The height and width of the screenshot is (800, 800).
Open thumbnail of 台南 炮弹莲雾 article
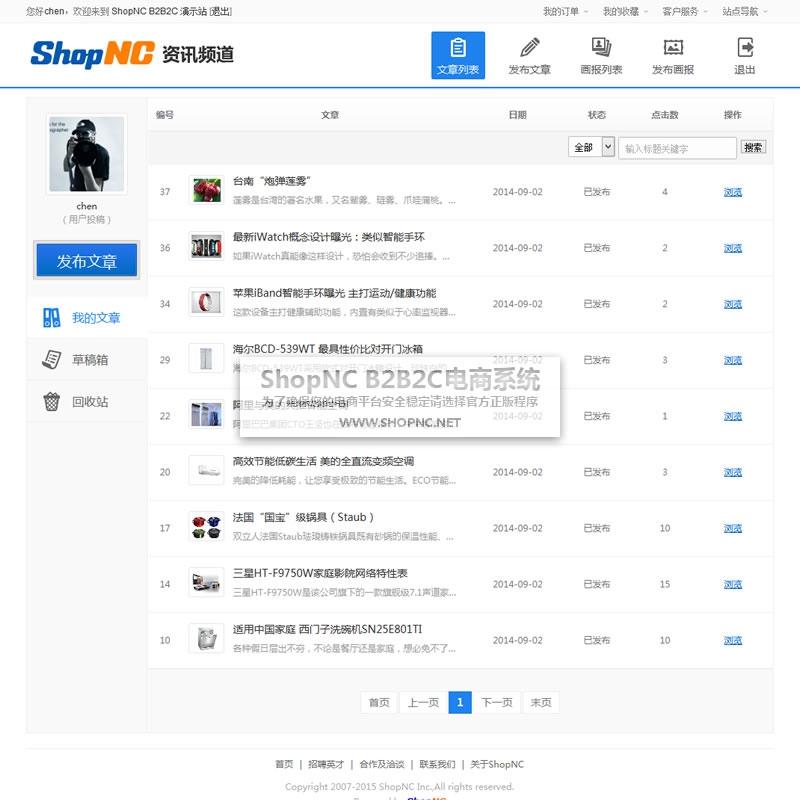[206, 190]
